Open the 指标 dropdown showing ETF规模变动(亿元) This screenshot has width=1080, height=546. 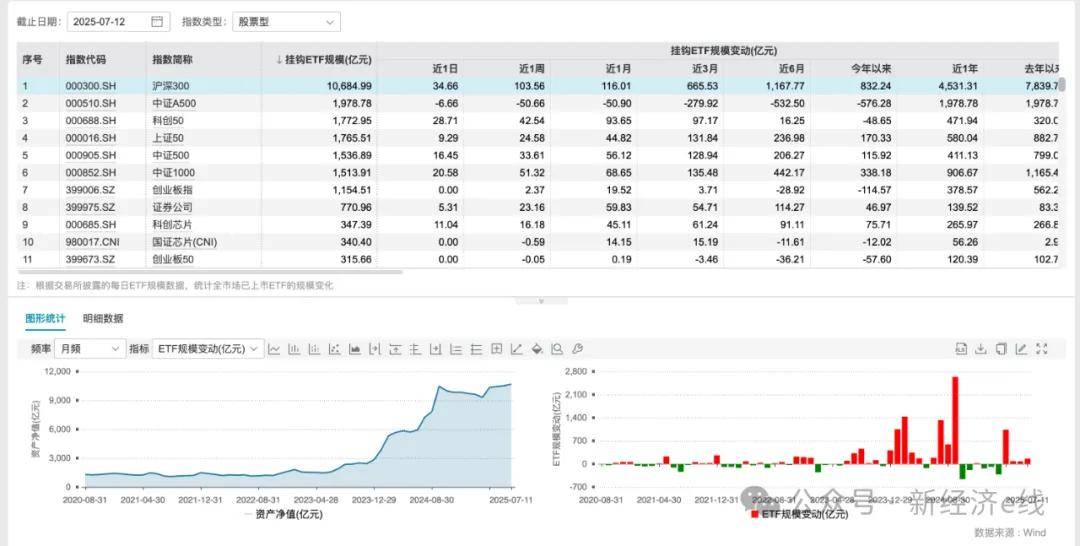(208, 349)
